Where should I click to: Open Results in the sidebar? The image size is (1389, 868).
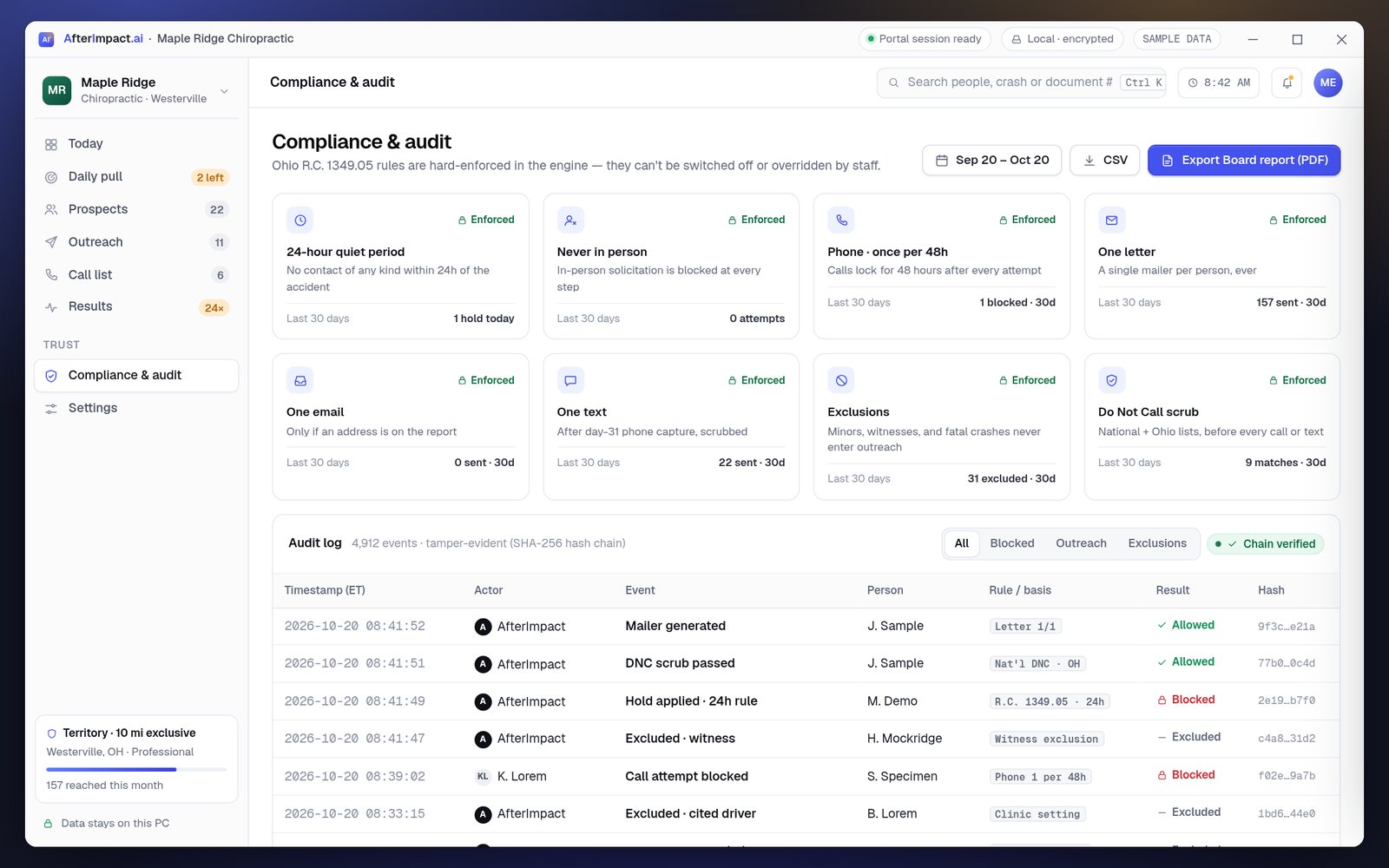(x=136, y=306)
